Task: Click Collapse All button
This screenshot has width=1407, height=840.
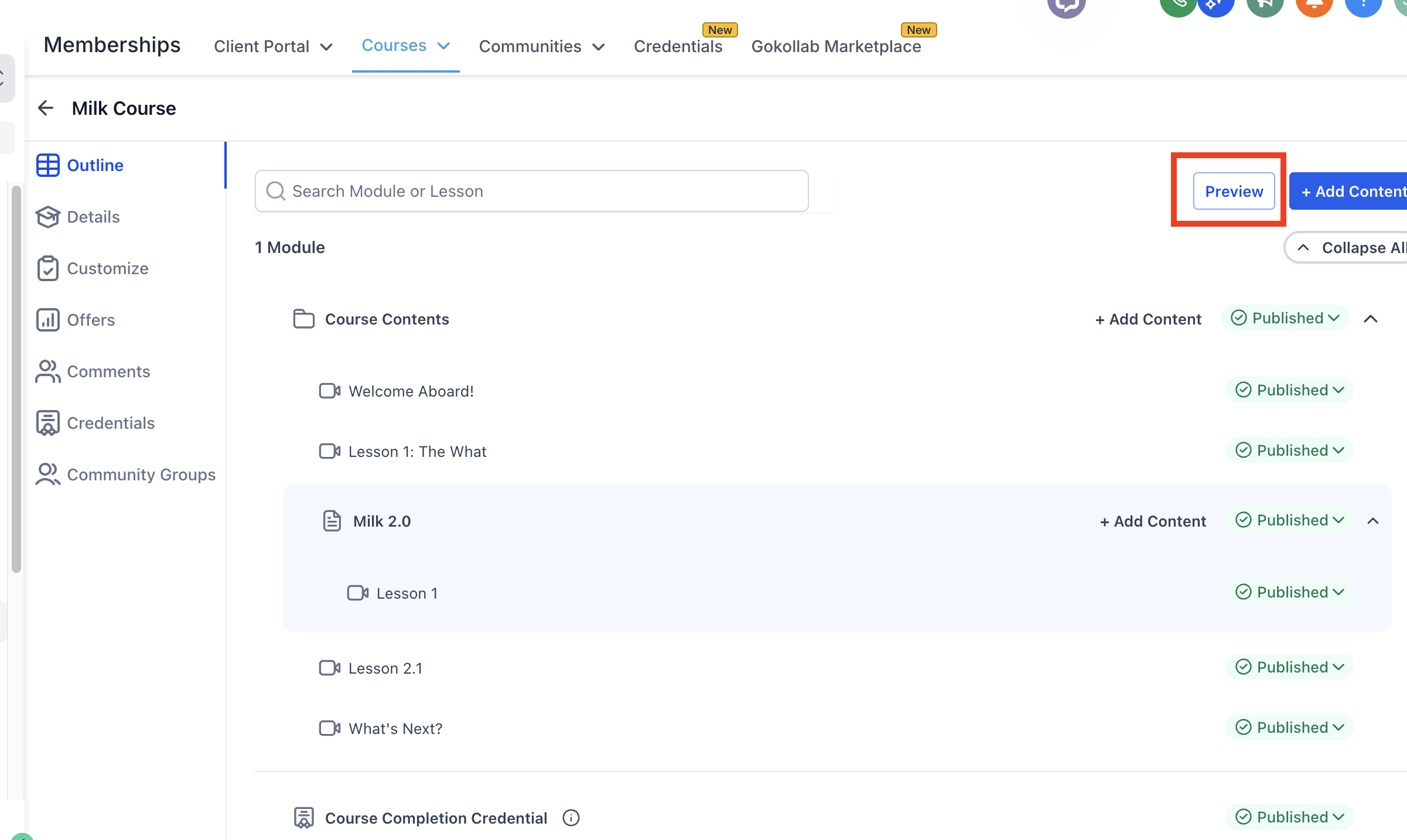Action: [1347, 248]
